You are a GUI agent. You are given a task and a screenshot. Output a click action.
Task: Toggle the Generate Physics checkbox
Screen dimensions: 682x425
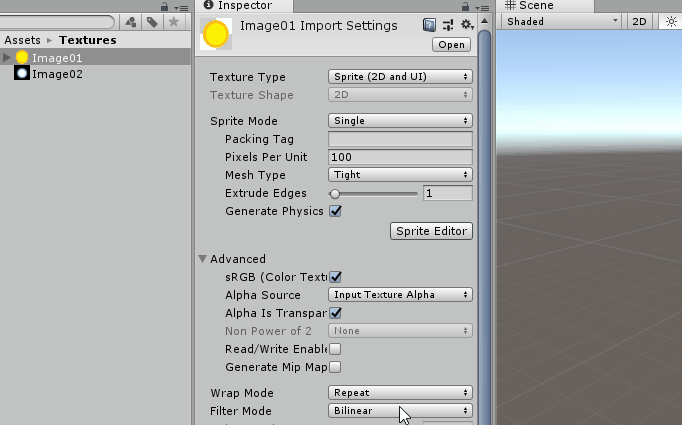[335, 211]
